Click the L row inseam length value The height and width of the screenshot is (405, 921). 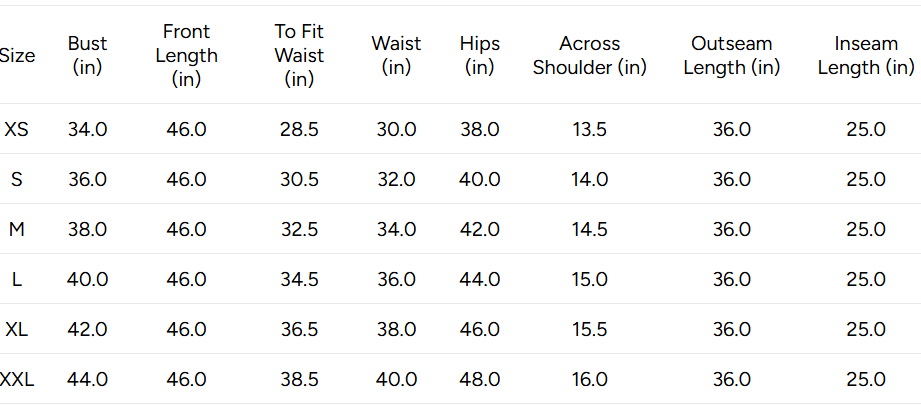[866, 280]
